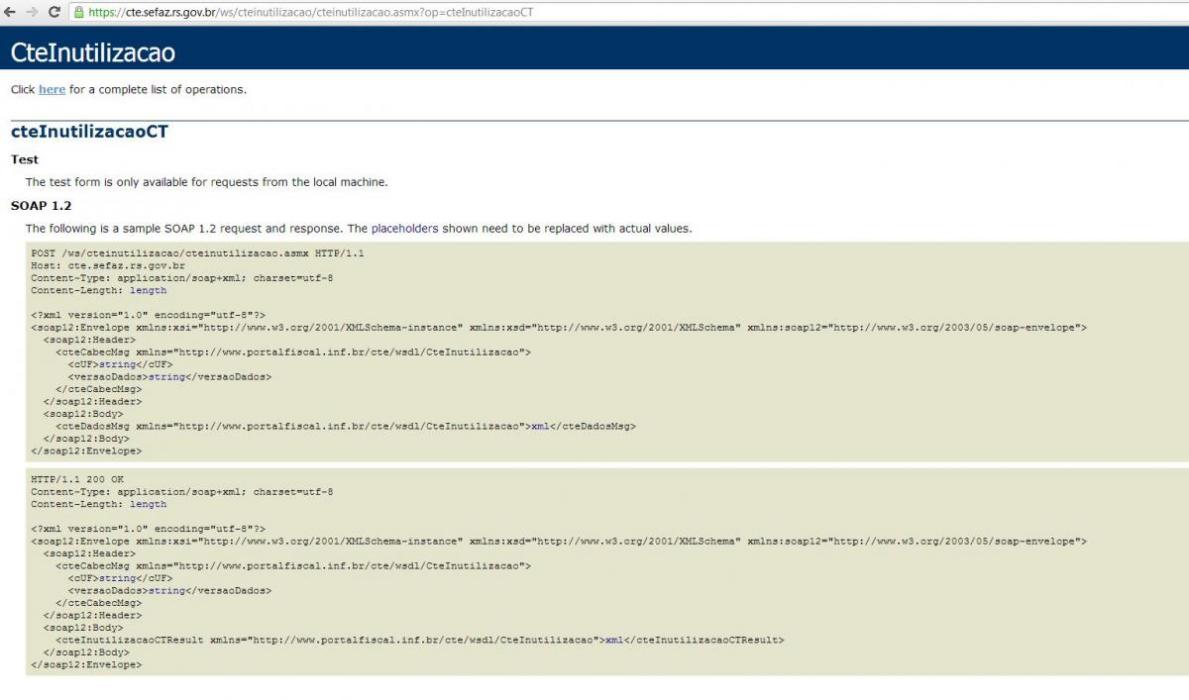Click 'string' placeholder in request cUF tag

pos(118,365)
